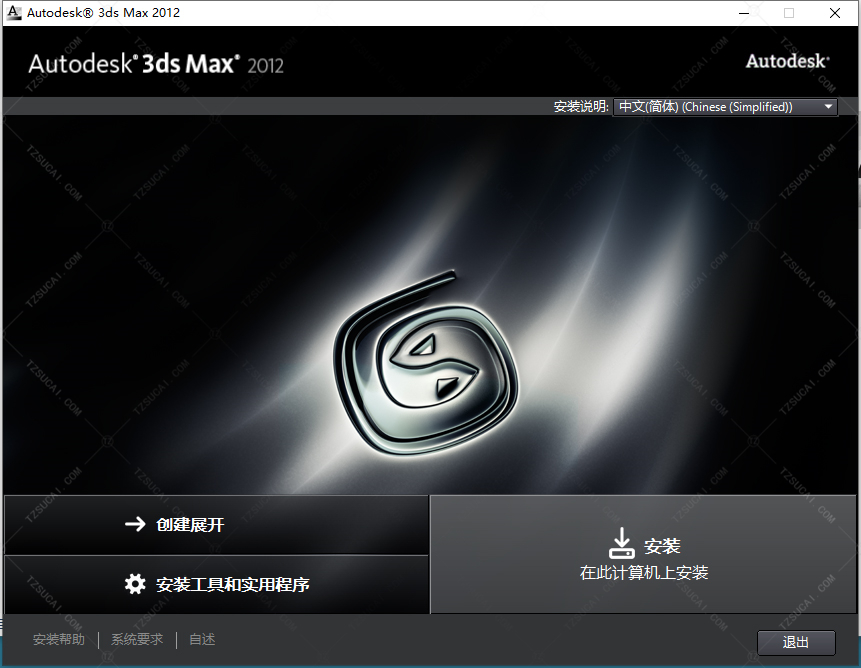Choose 创建展开 deployment option
This screenshot has height=668, width=861.
point(216,524)
